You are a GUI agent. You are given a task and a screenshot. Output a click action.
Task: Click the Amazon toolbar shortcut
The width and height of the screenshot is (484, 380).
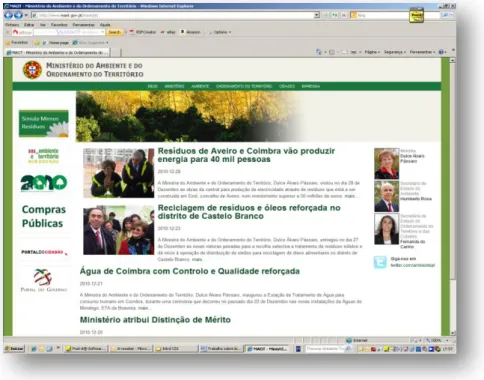click(190, 32)
